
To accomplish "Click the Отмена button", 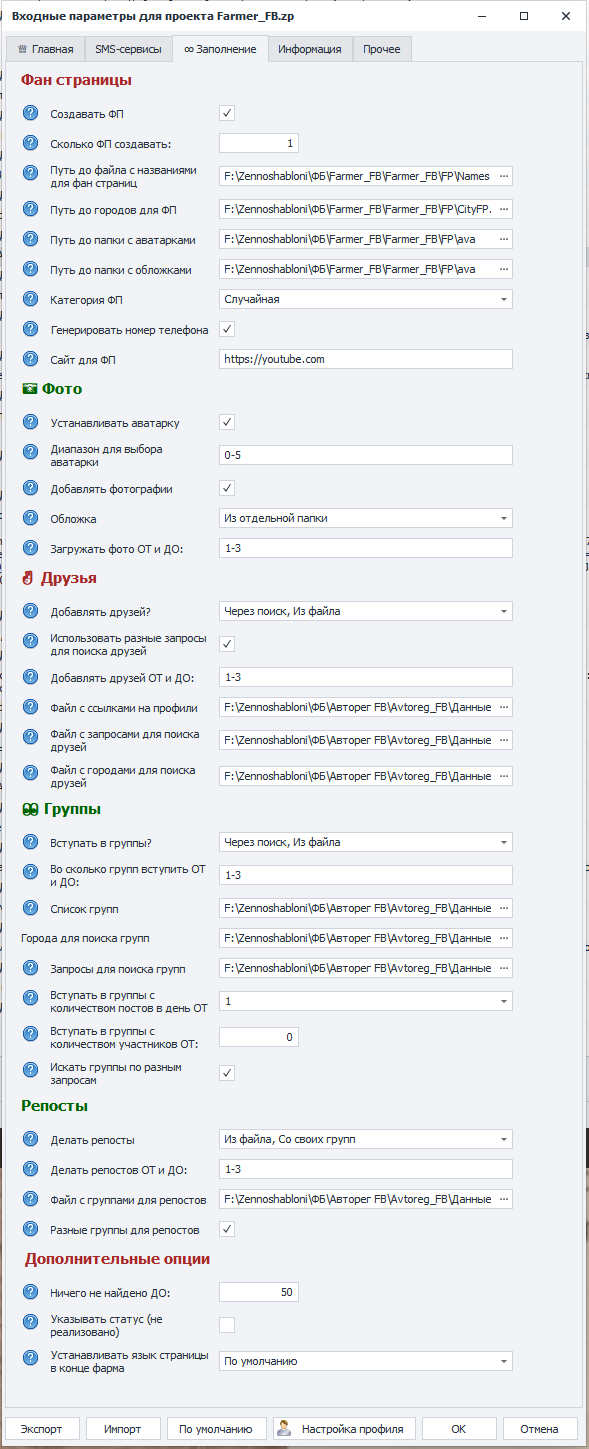I will pos(540,1428).
